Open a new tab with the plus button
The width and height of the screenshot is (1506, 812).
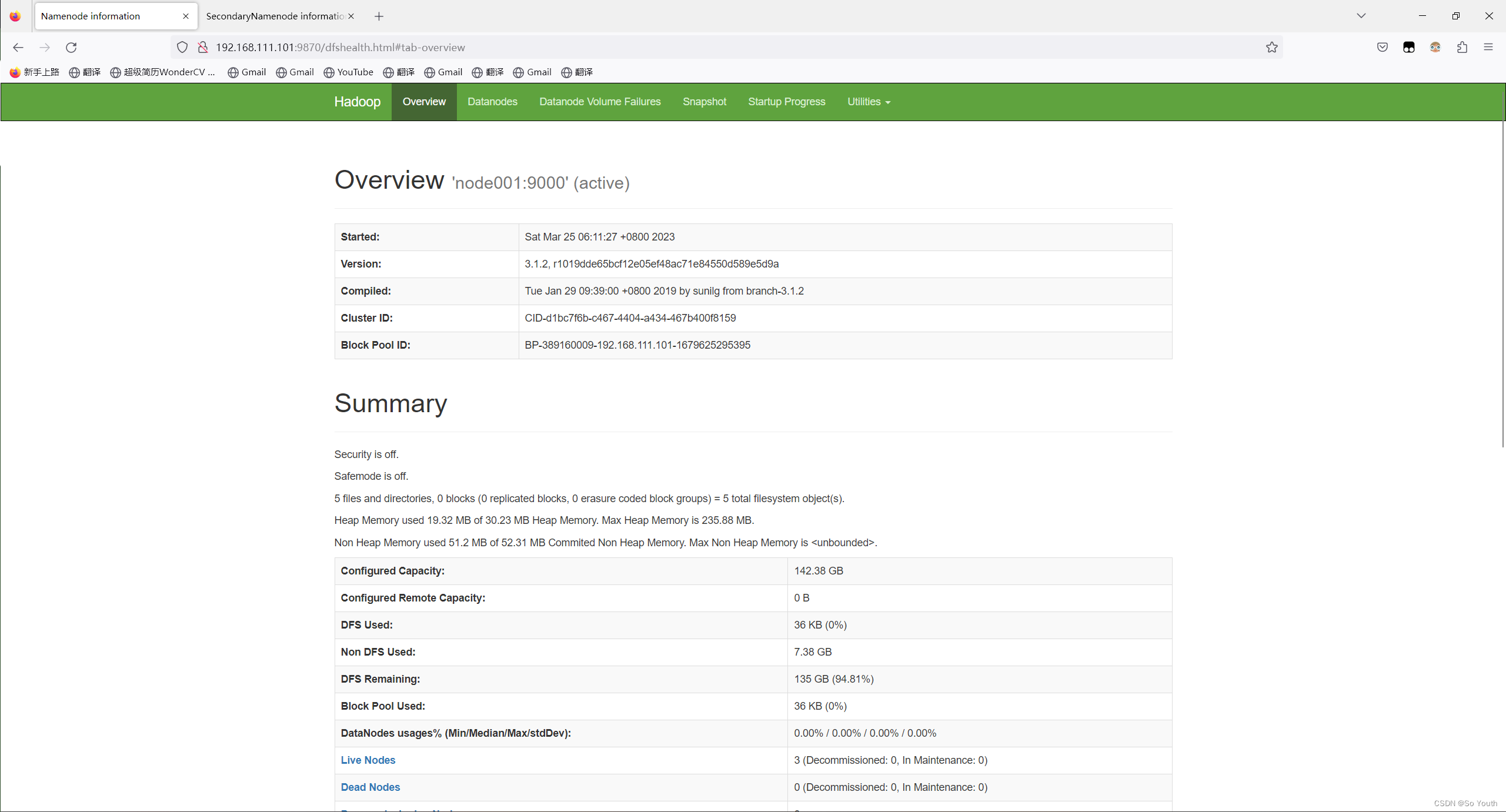click(x=379, y=16)
